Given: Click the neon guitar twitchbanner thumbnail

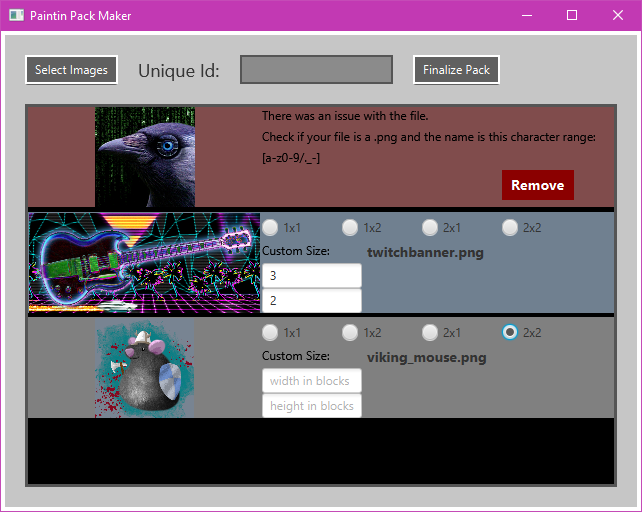Looking at the screenshot, I should click(144, 263).
